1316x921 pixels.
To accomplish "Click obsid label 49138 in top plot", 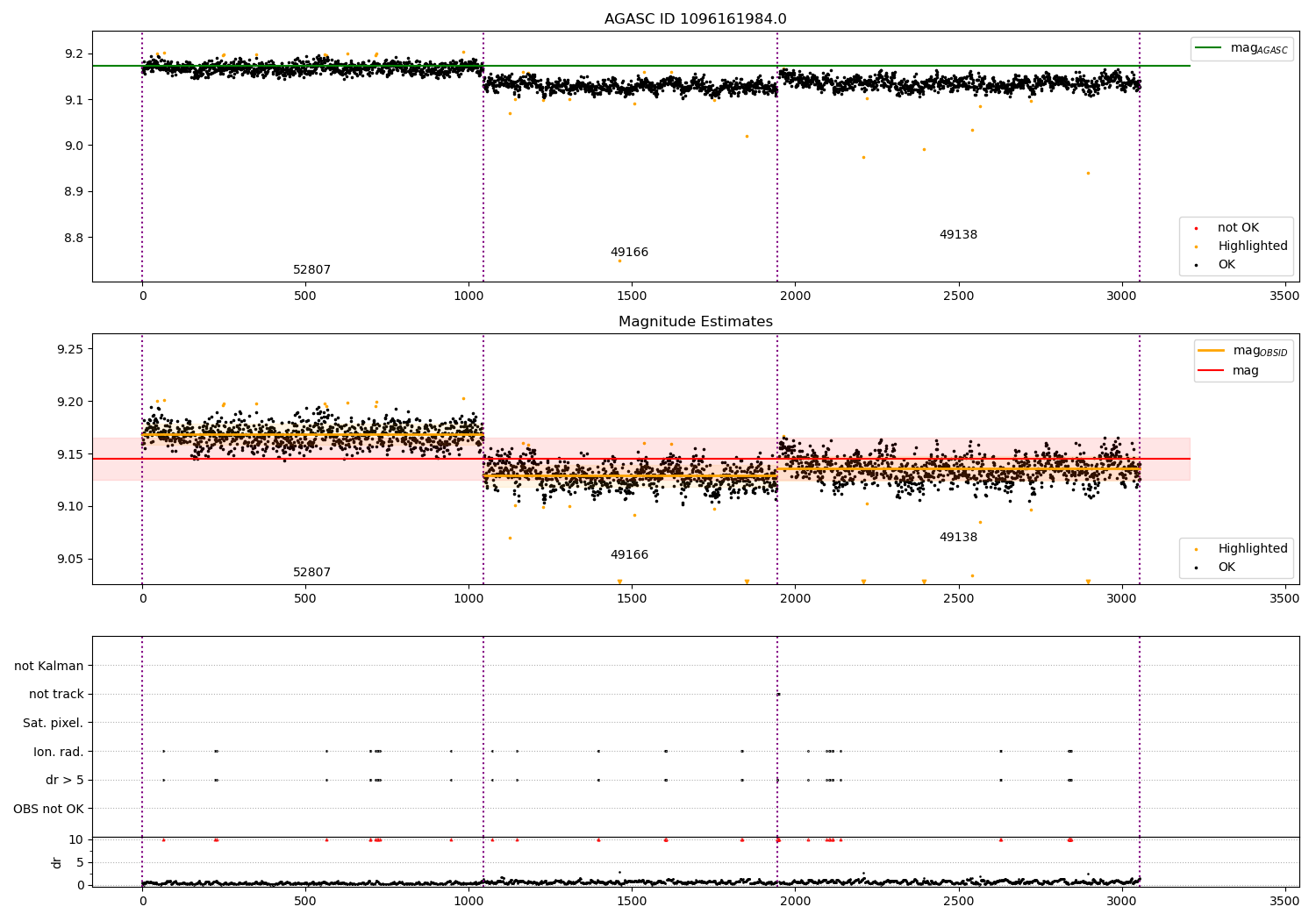I will click(x=958, y=235).
